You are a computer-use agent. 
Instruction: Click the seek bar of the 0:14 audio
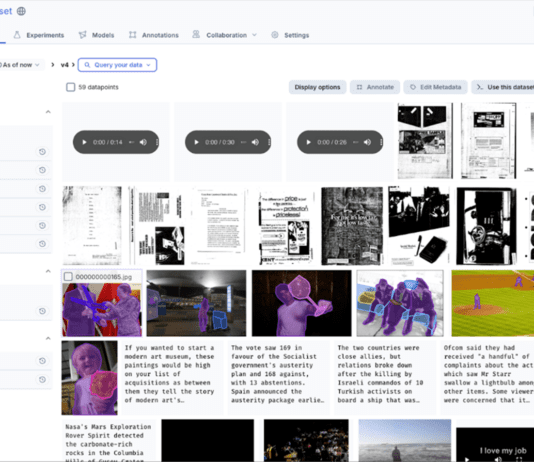coord(131,142)
